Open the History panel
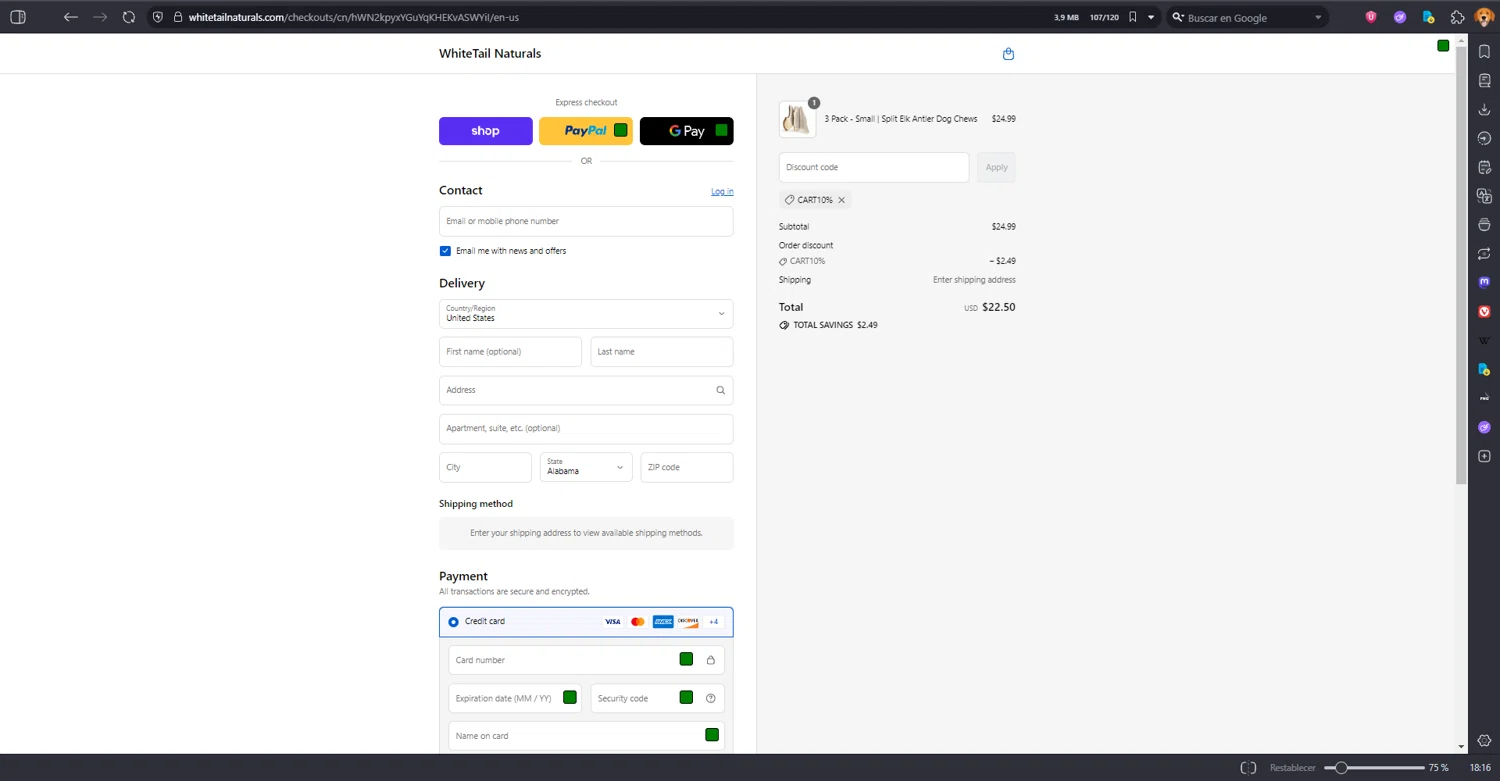The image size is (1500, 781). tap(1484, 138)
